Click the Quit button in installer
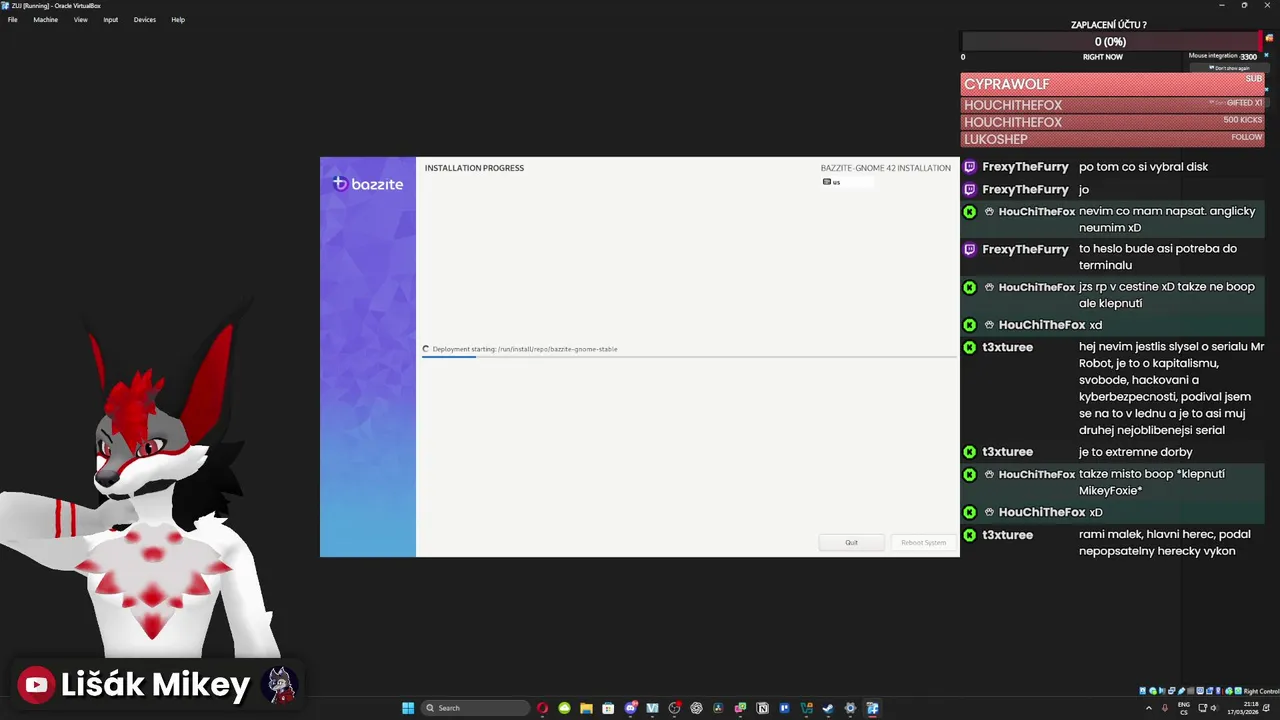 pos(851,542)
